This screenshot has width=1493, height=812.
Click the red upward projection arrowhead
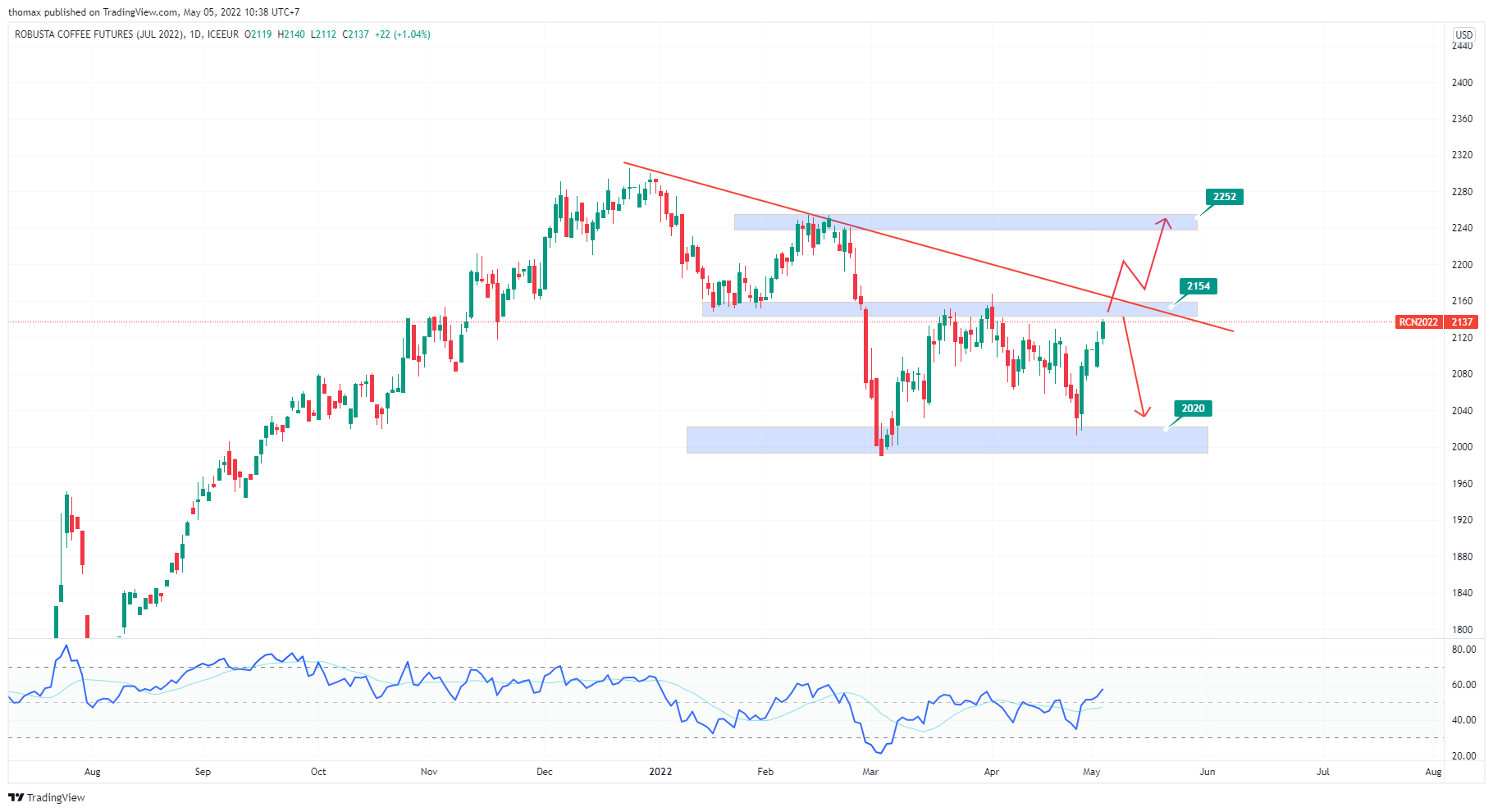[x=1164, y=221]
